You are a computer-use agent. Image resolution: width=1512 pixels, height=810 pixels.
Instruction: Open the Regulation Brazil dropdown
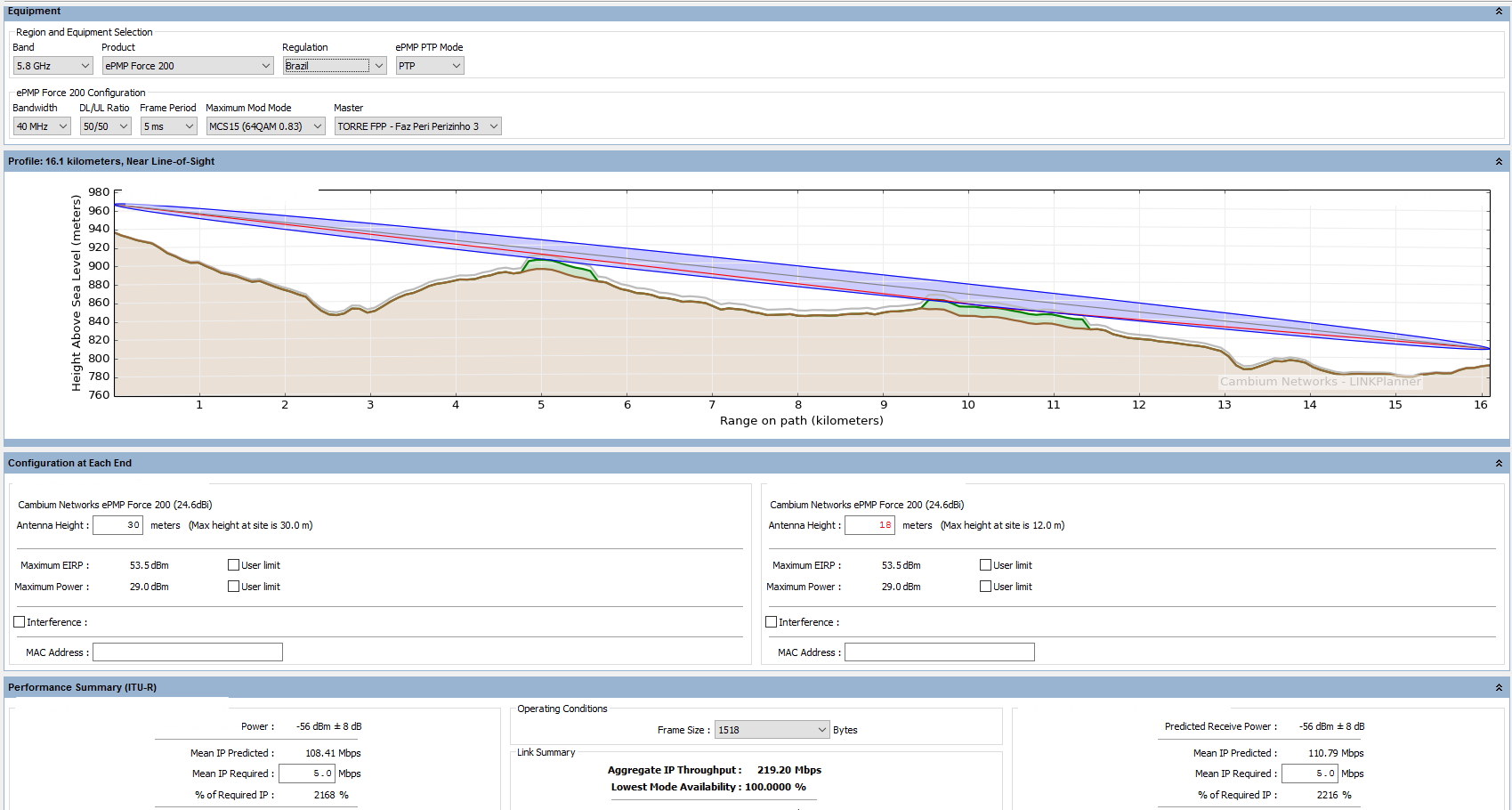point(334,66)
